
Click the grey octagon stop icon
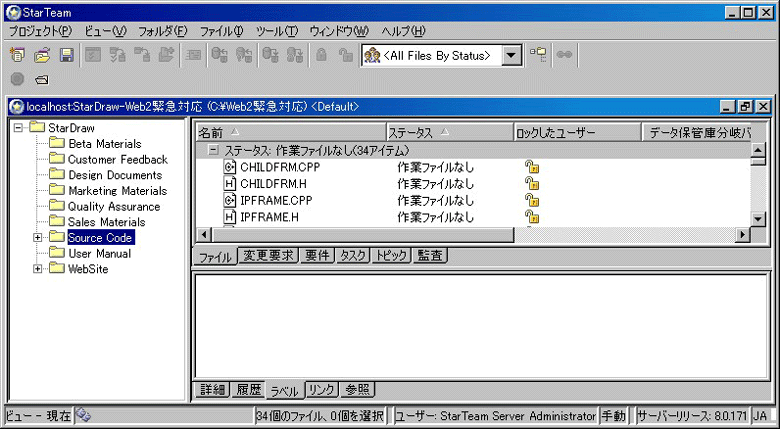(17, 80)
